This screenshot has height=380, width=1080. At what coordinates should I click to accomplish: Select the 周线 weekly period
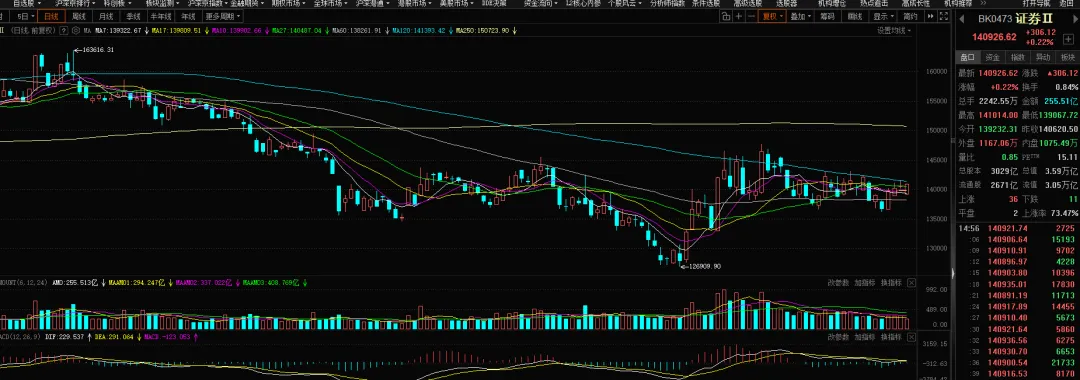[79, 16]
